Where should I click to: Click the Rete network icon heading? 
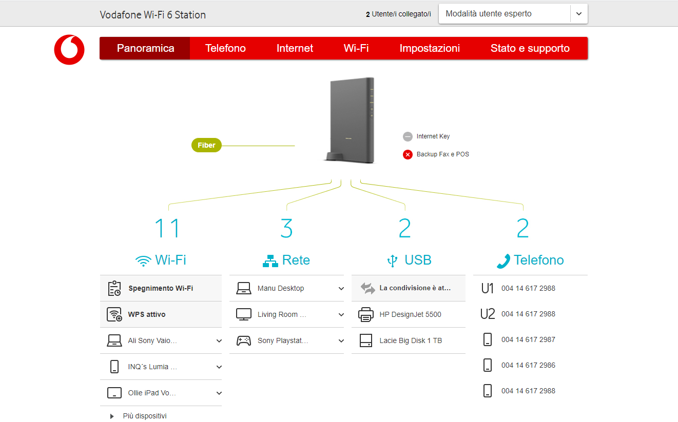click(x=270, y=261)
